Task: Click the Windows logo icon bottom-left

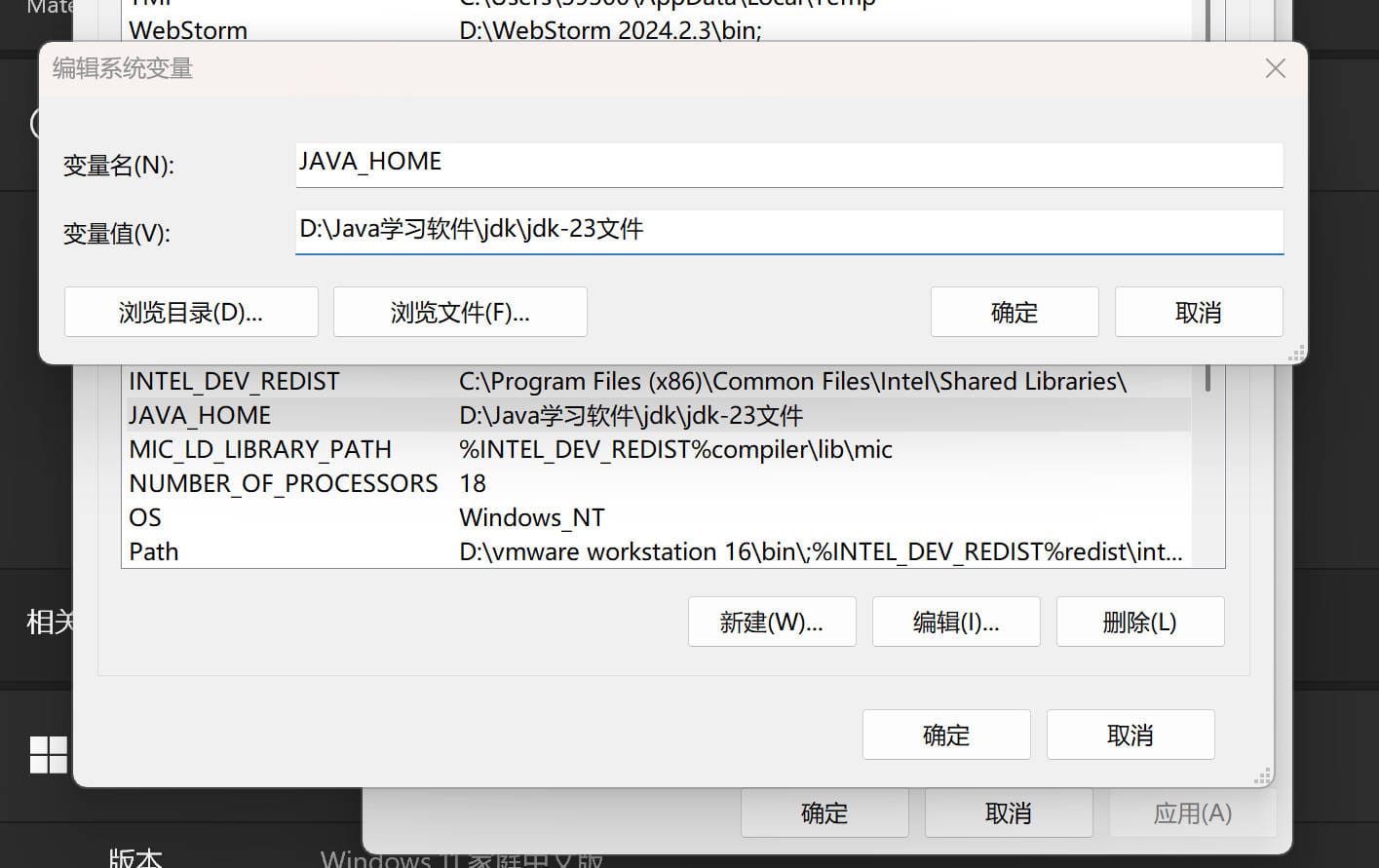Action: [x=46, y=754]
